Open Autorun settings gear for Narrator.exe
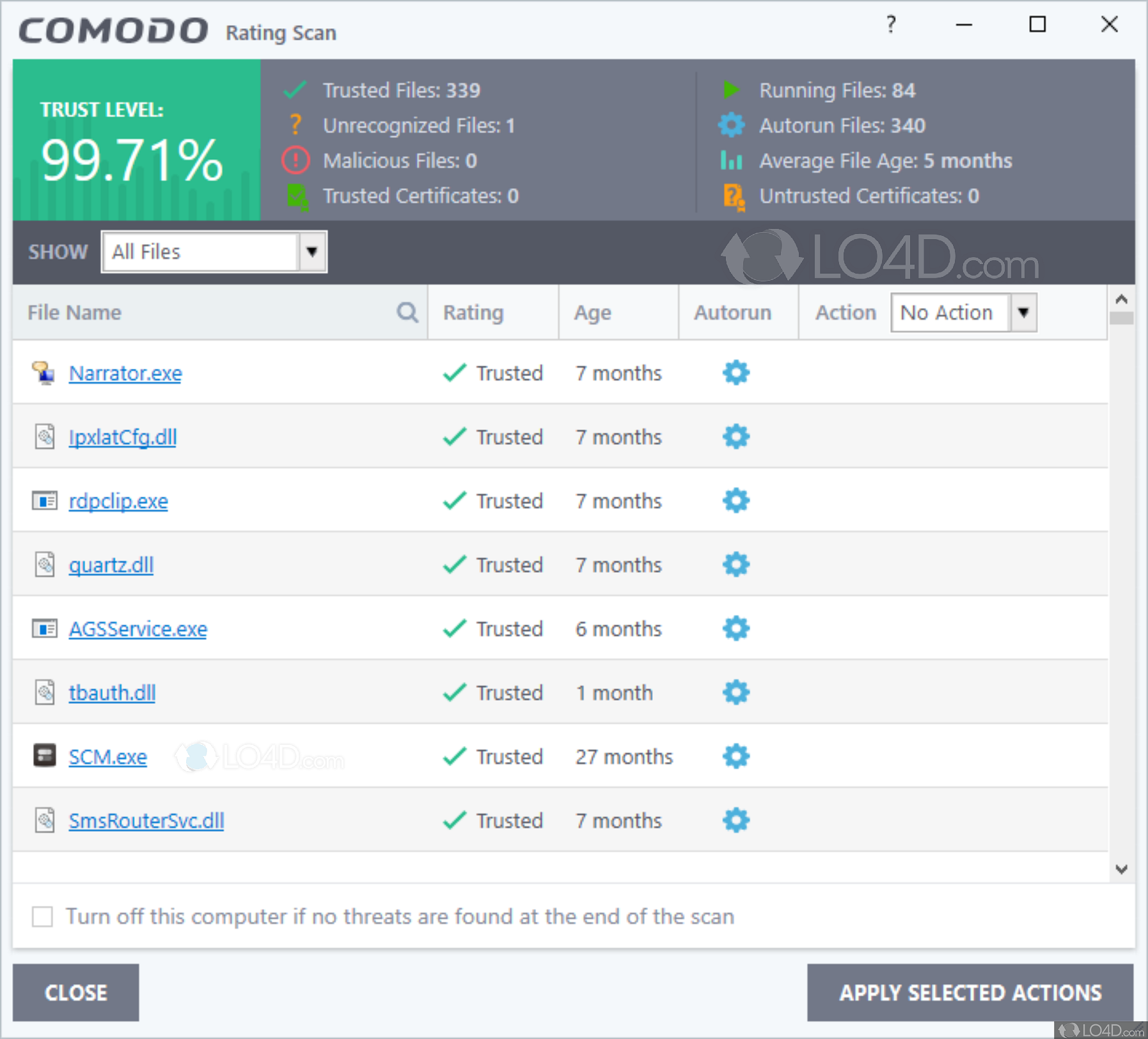 click(735, 373)
